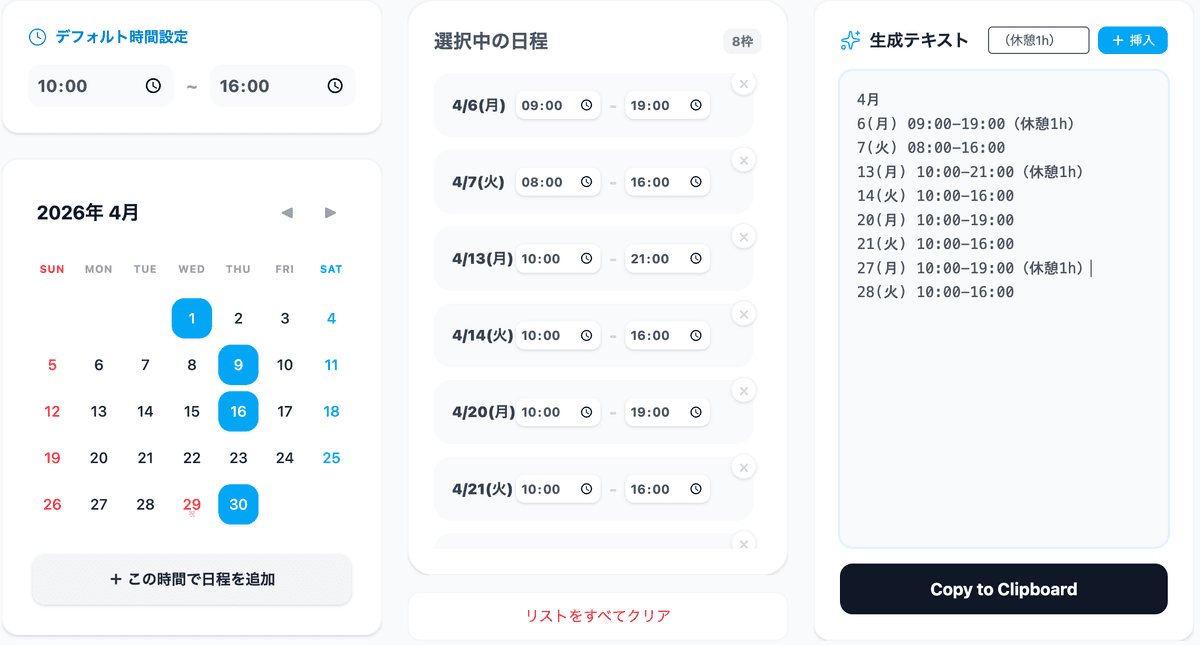
Task: Click the clock icon on 4/6(月) start time
Action: point(588,105)
